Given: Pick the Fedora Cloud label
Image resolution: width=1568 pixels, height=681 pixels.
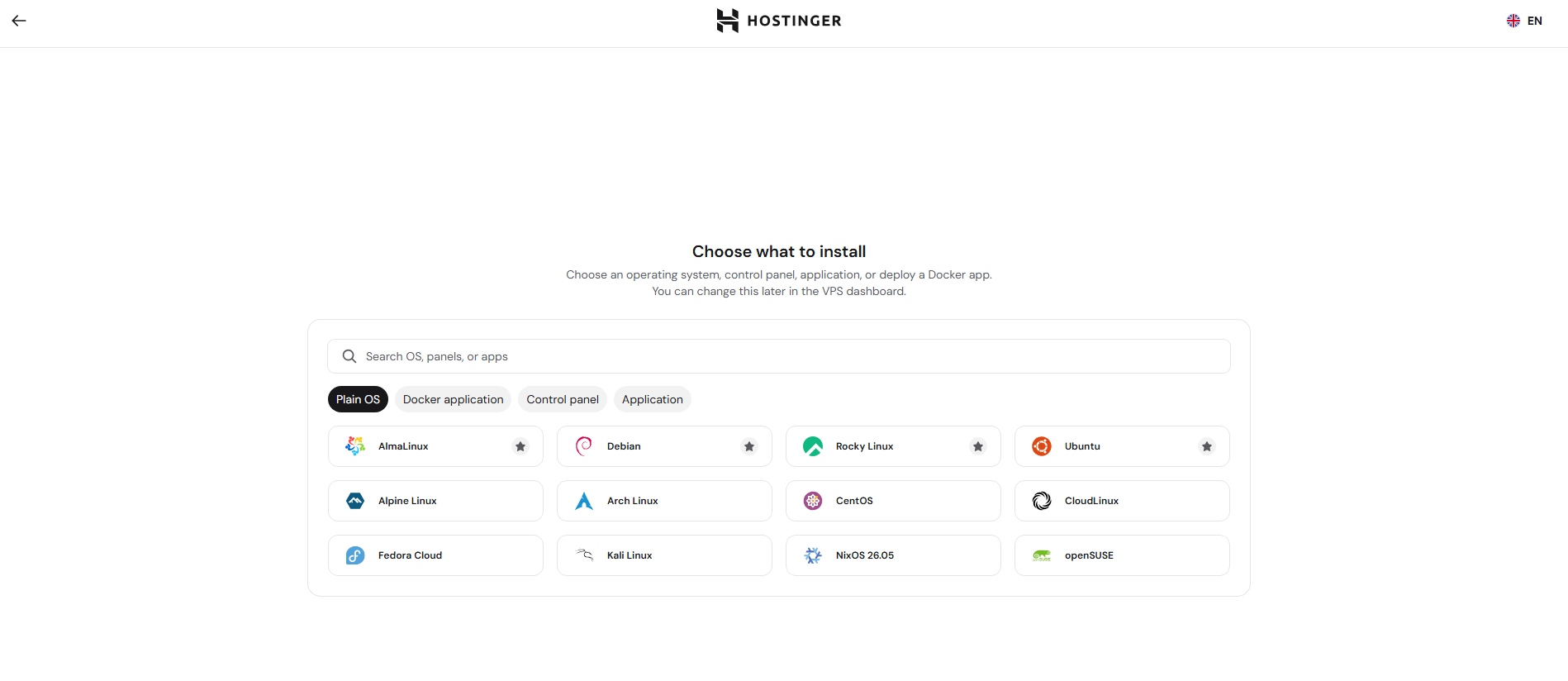Looking at the screenshot, I should pyautogui.click(x=410, y=555).
